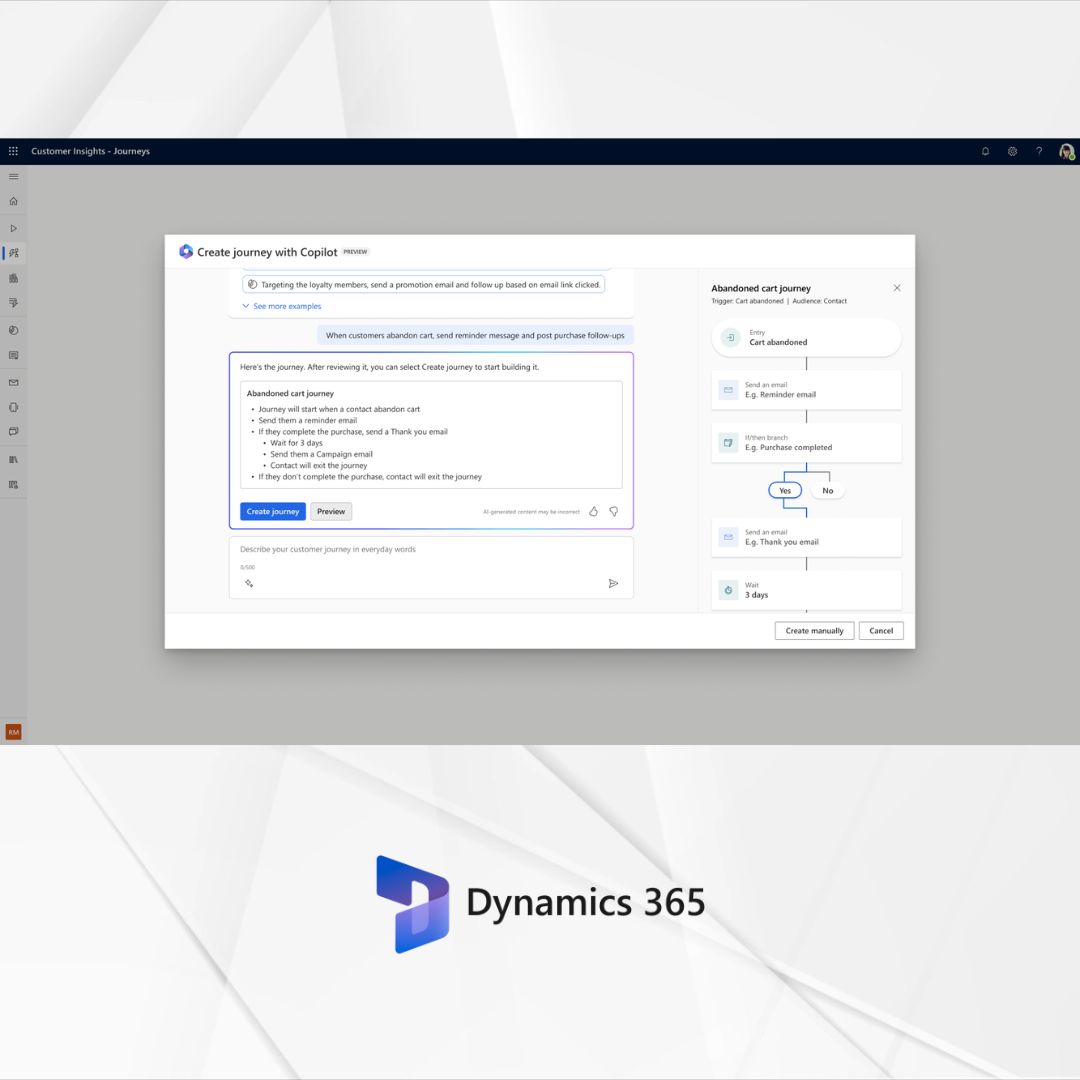Open the last sidebar library settings icon
This screenshot has width=1080, height=1080.
coord(13,484)
